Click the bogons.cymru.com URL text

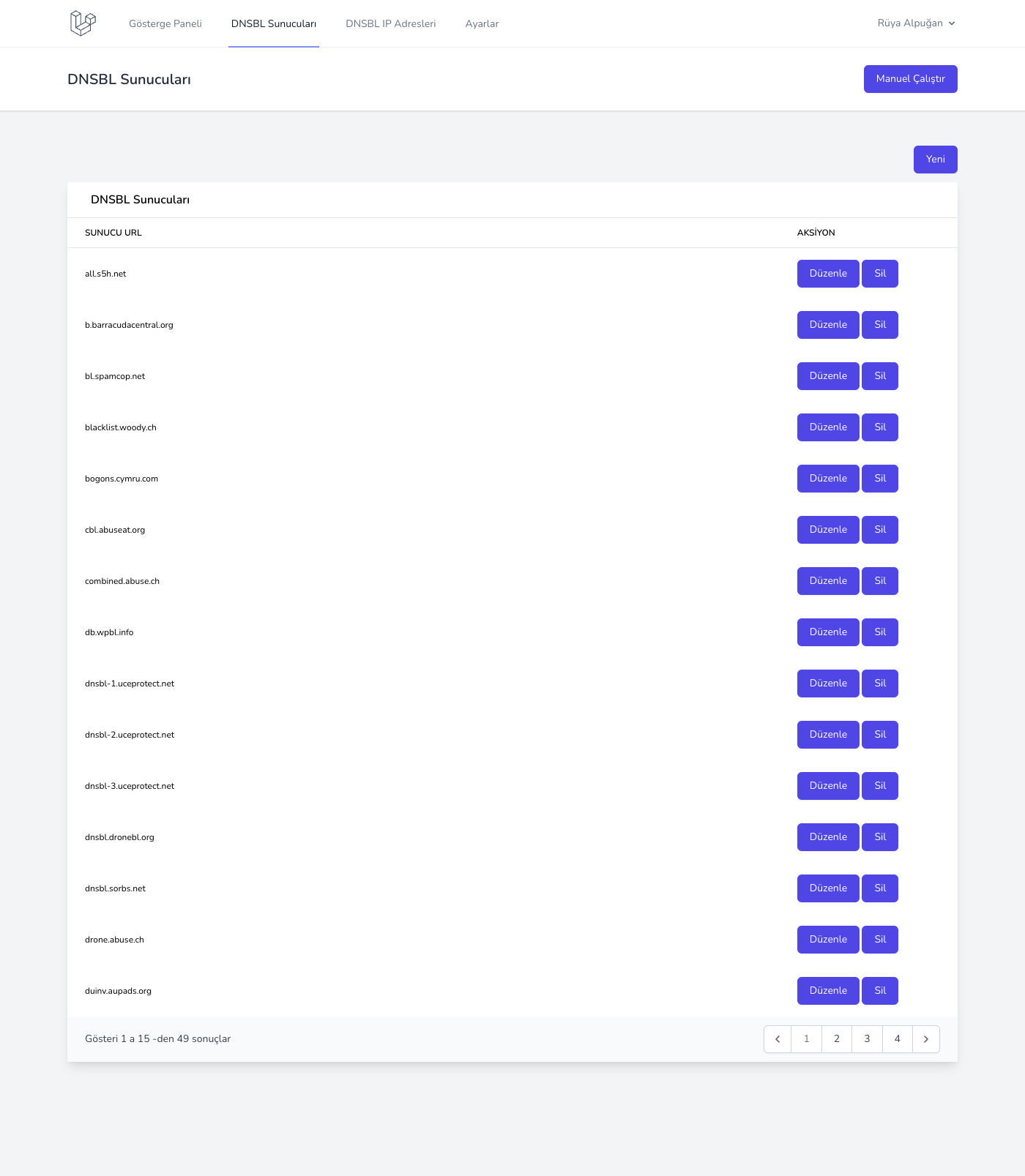coord(122,479)
